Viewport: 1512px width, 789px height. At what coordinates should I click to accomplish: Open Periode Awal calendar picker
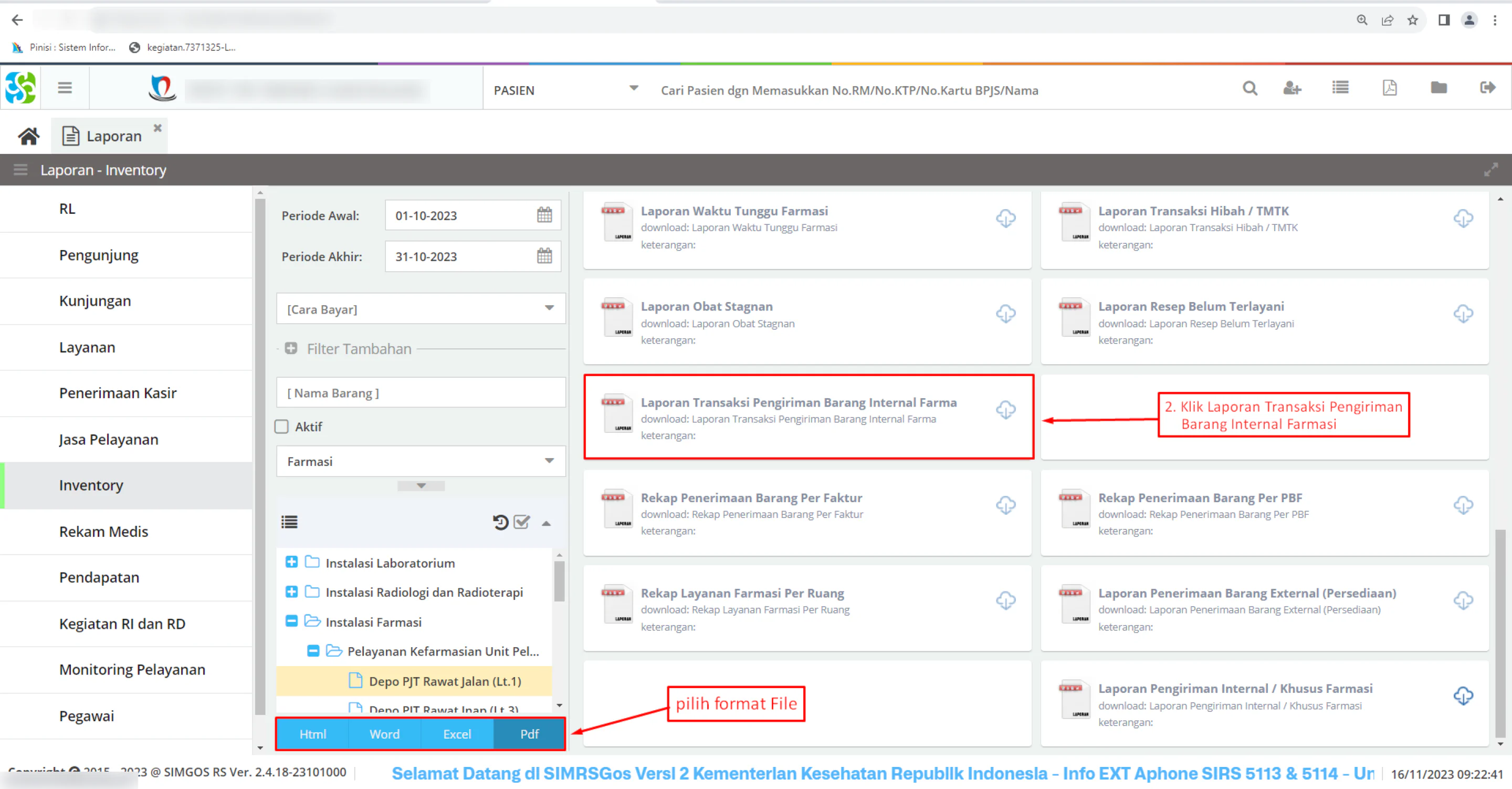tap(545, 215)
